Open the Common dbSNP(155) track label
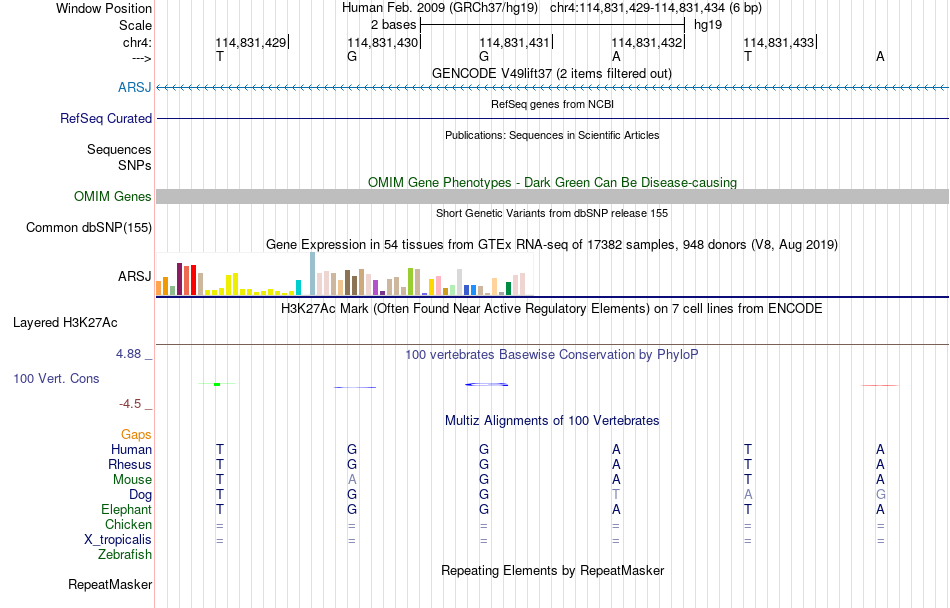 pos(89,228)
